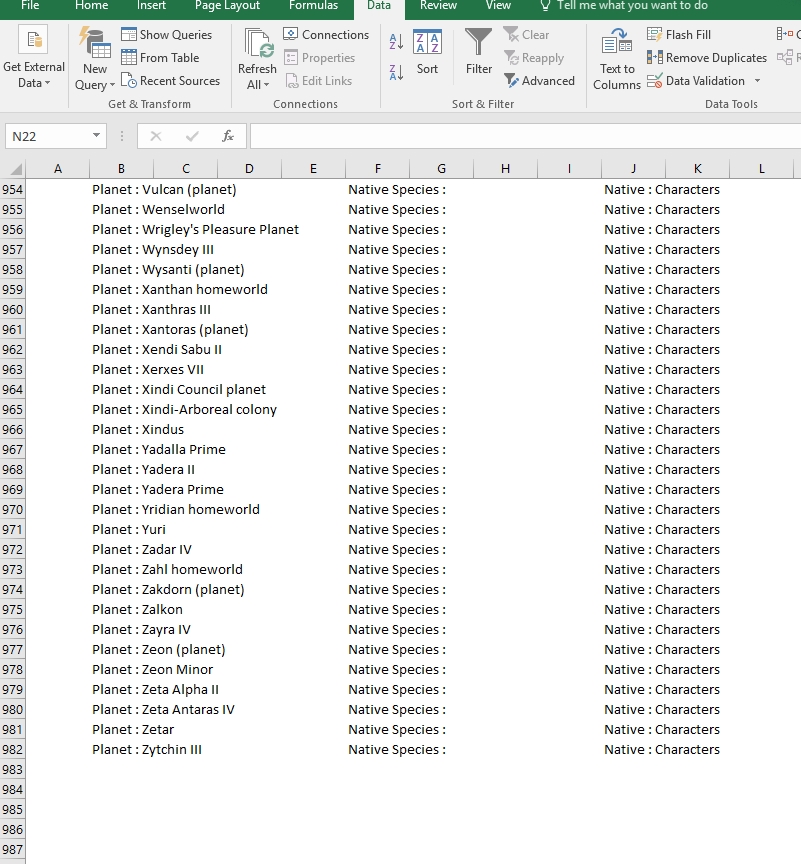Click Native : Characters in row 954

click(x=662, y=190)
